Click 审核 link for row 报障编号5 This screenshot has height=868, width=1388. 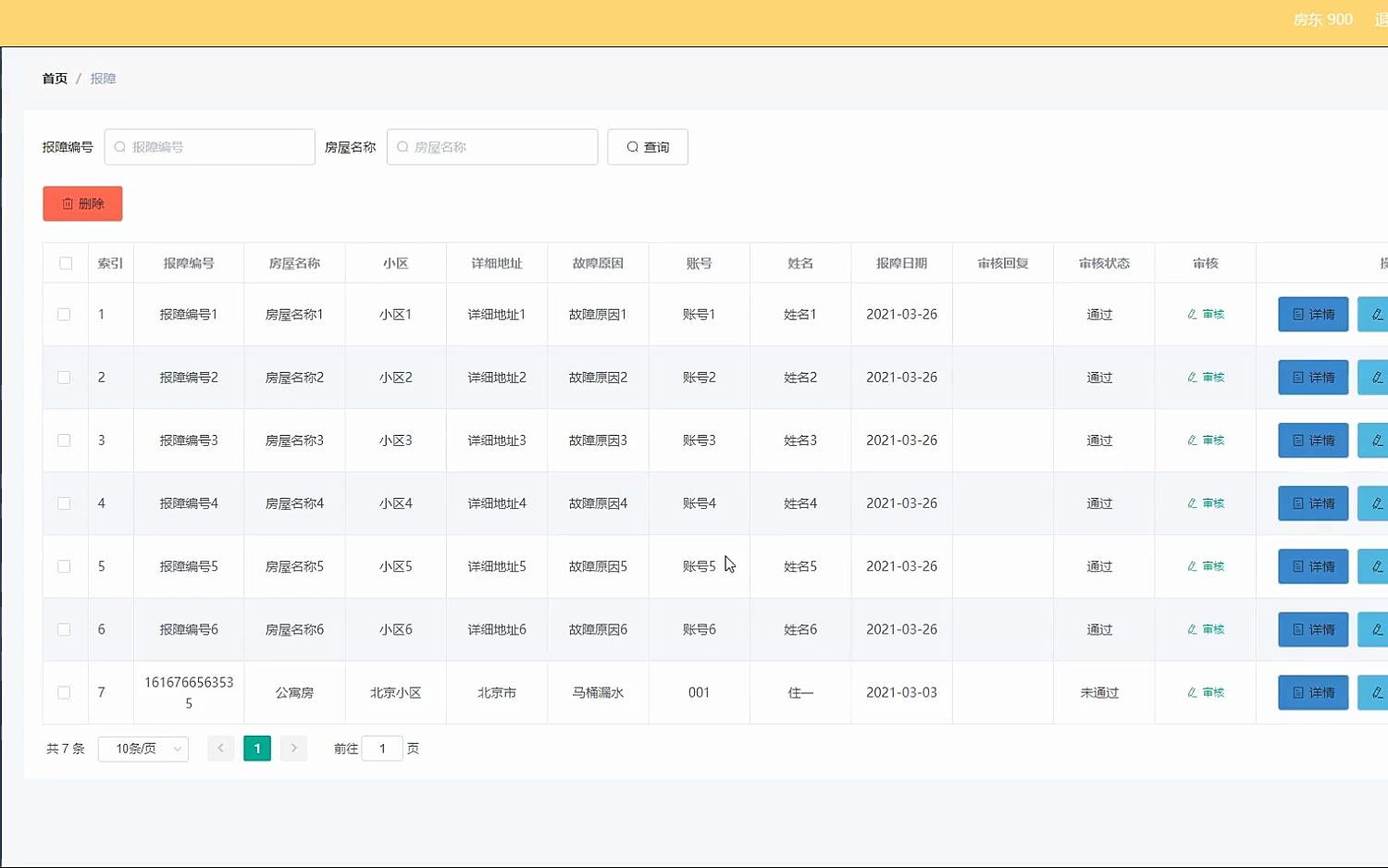(1206, 566)
